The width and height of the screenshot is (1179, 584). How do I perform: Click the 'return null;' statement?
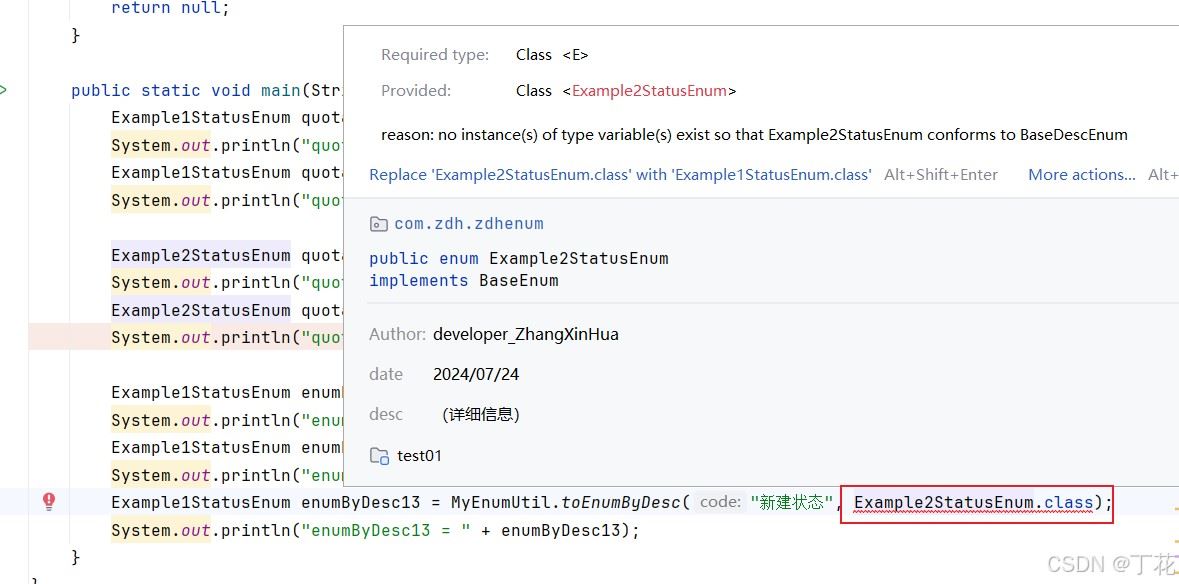170,8
